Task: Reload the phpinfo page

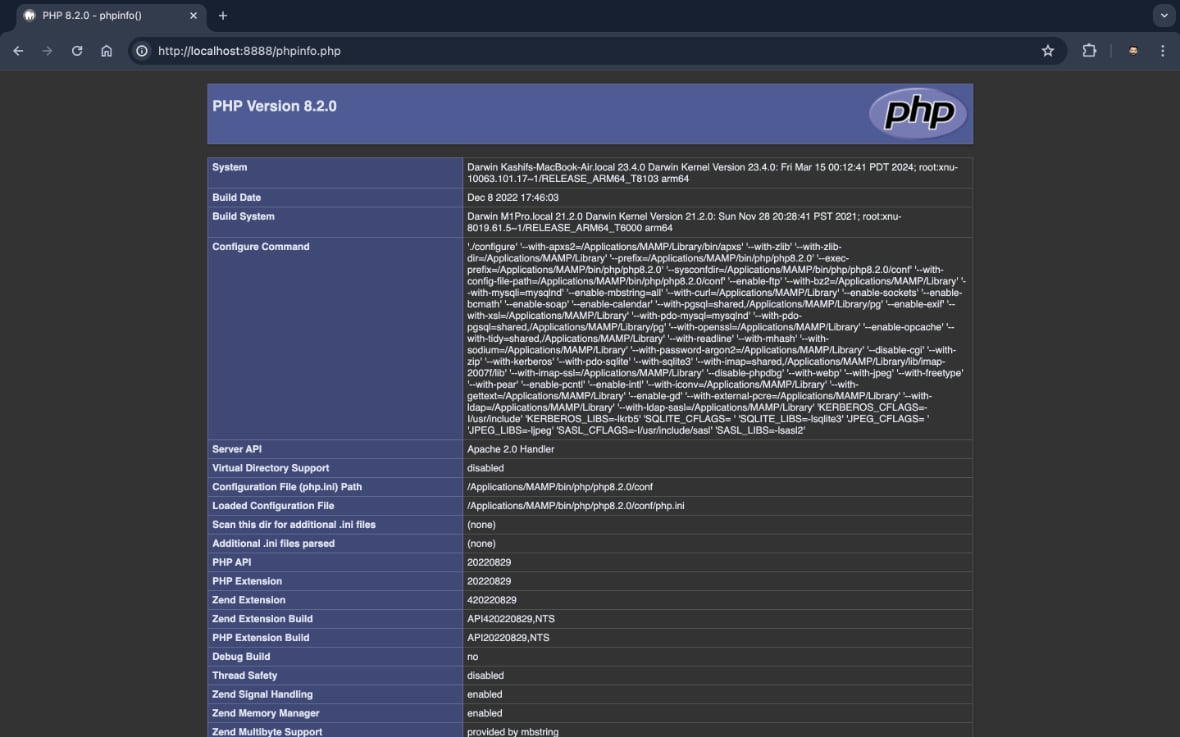Action: tap(77, 51)
